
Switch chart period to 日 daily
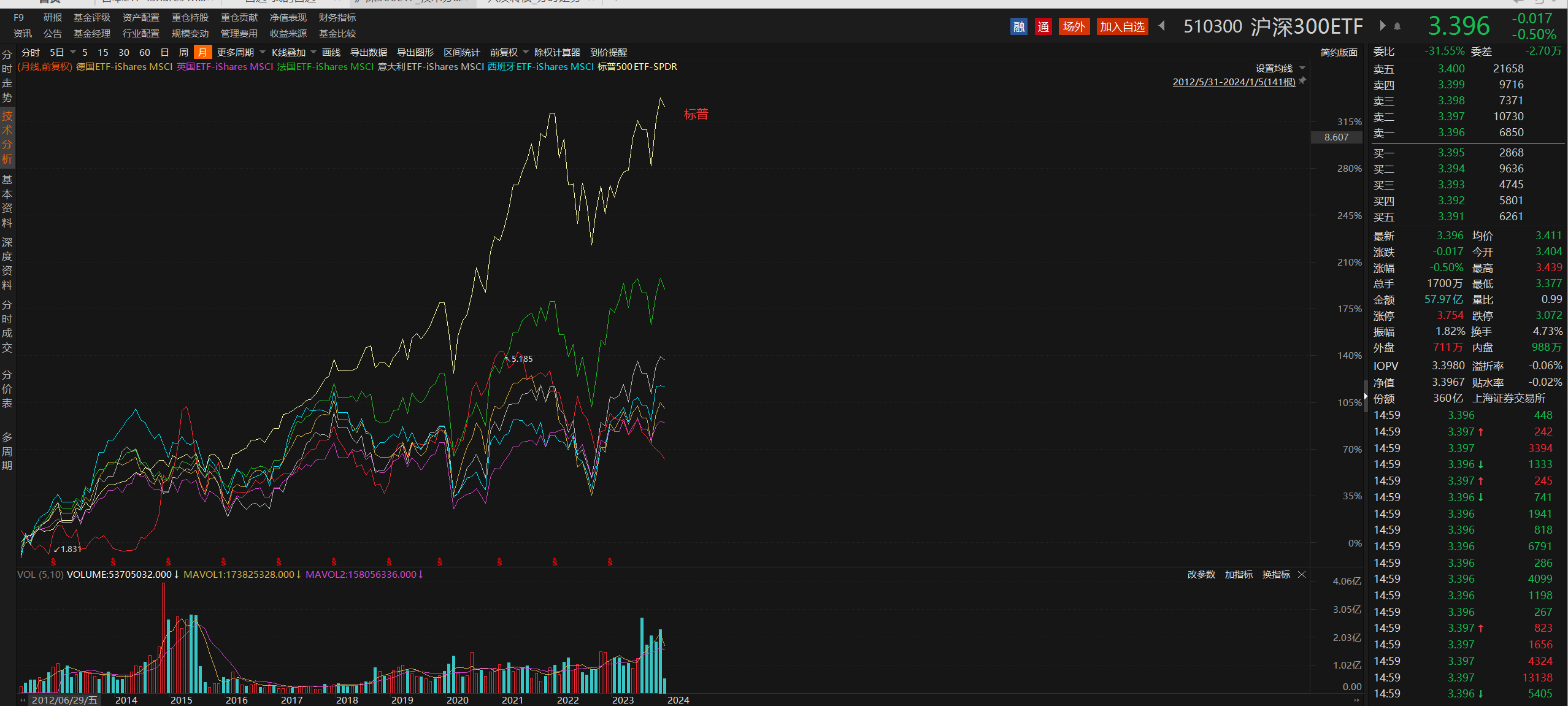click(x=164, y=53)
